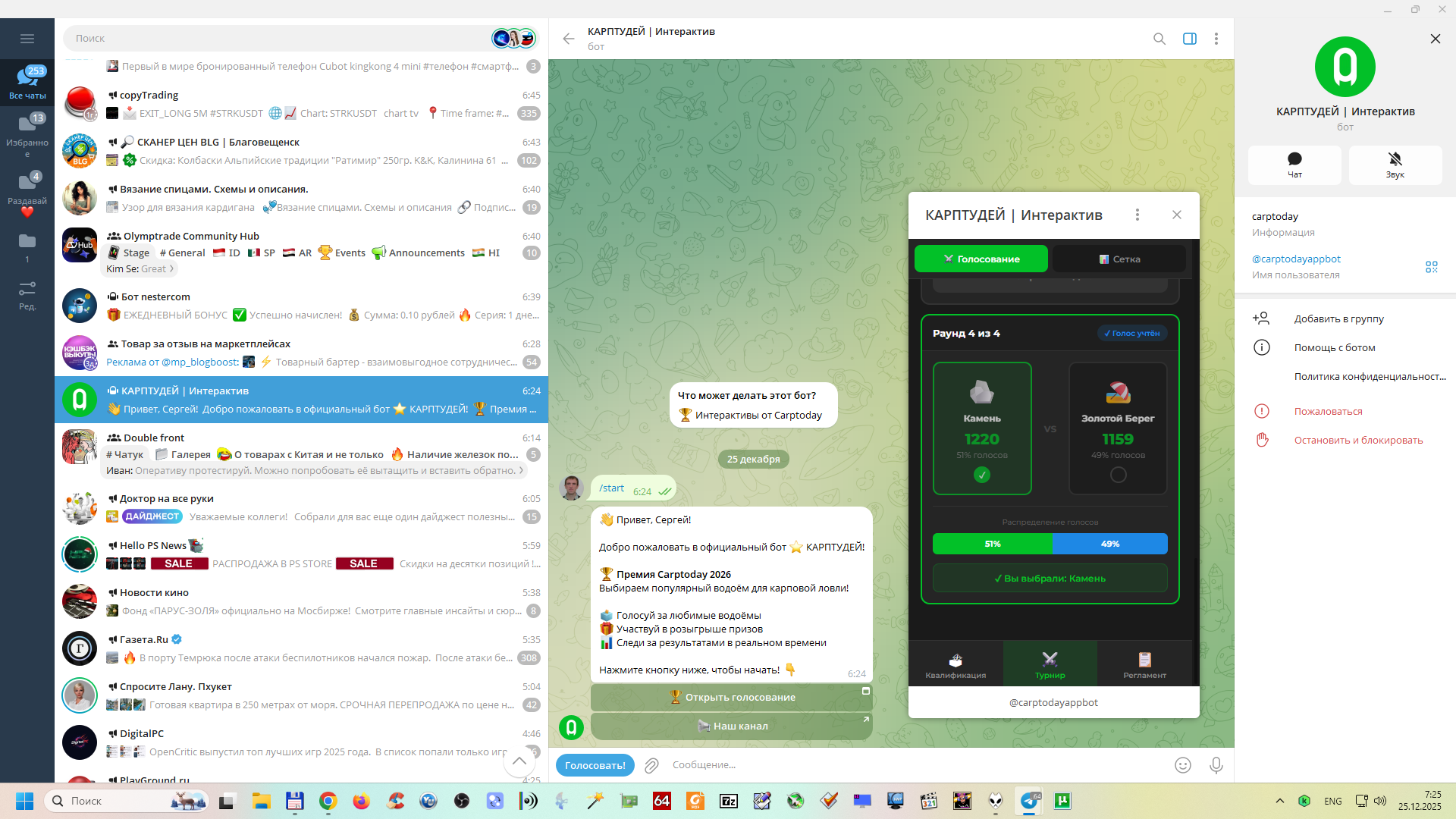
Task: Open the emoji picker smiley icon
Action: [1182, 765]
